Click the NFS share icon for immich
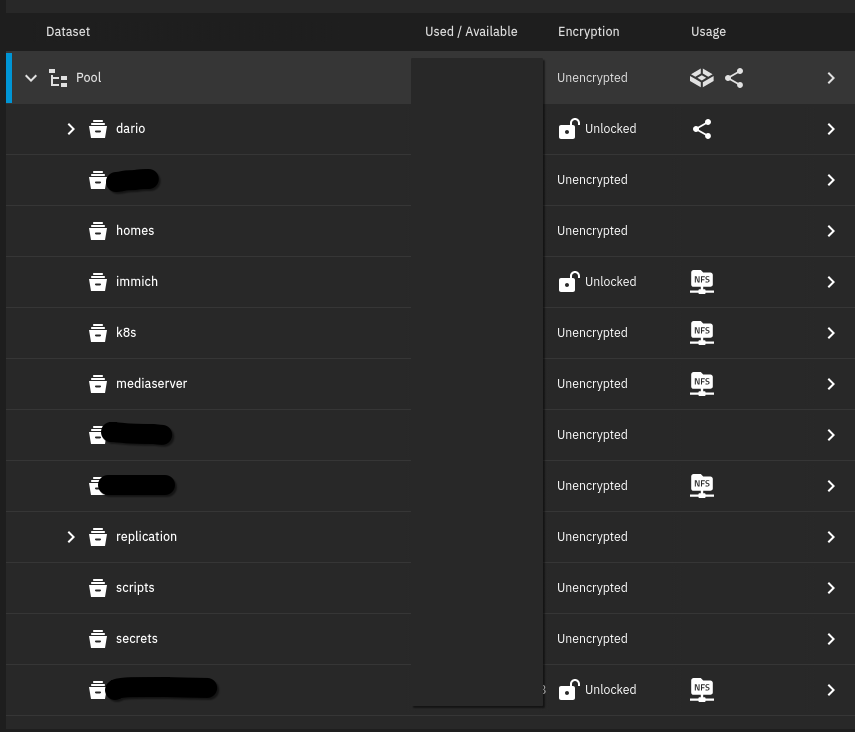 click(x=702, y=282)
